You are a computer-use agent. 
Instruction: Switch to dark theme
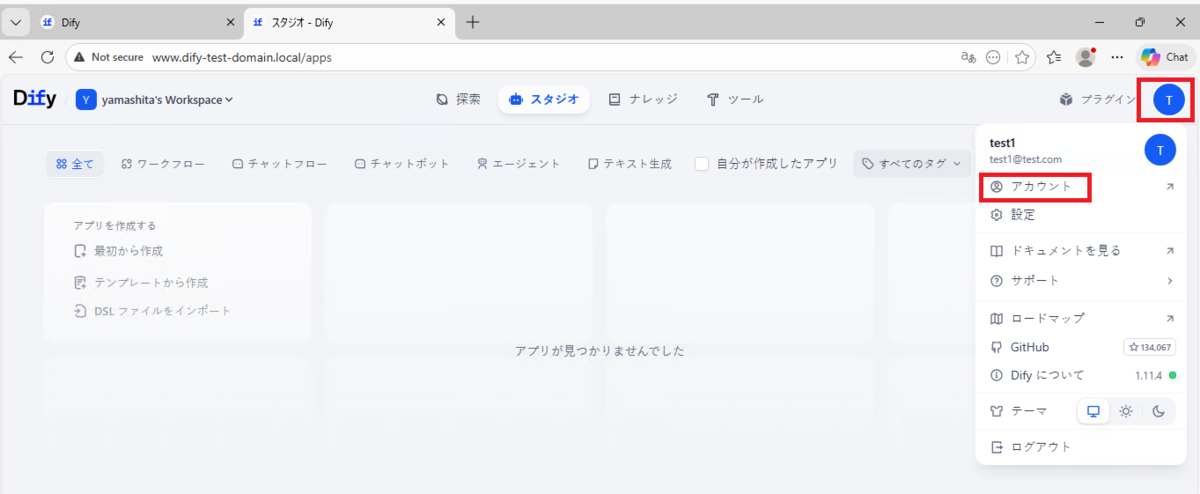[x=1158, y=411]
